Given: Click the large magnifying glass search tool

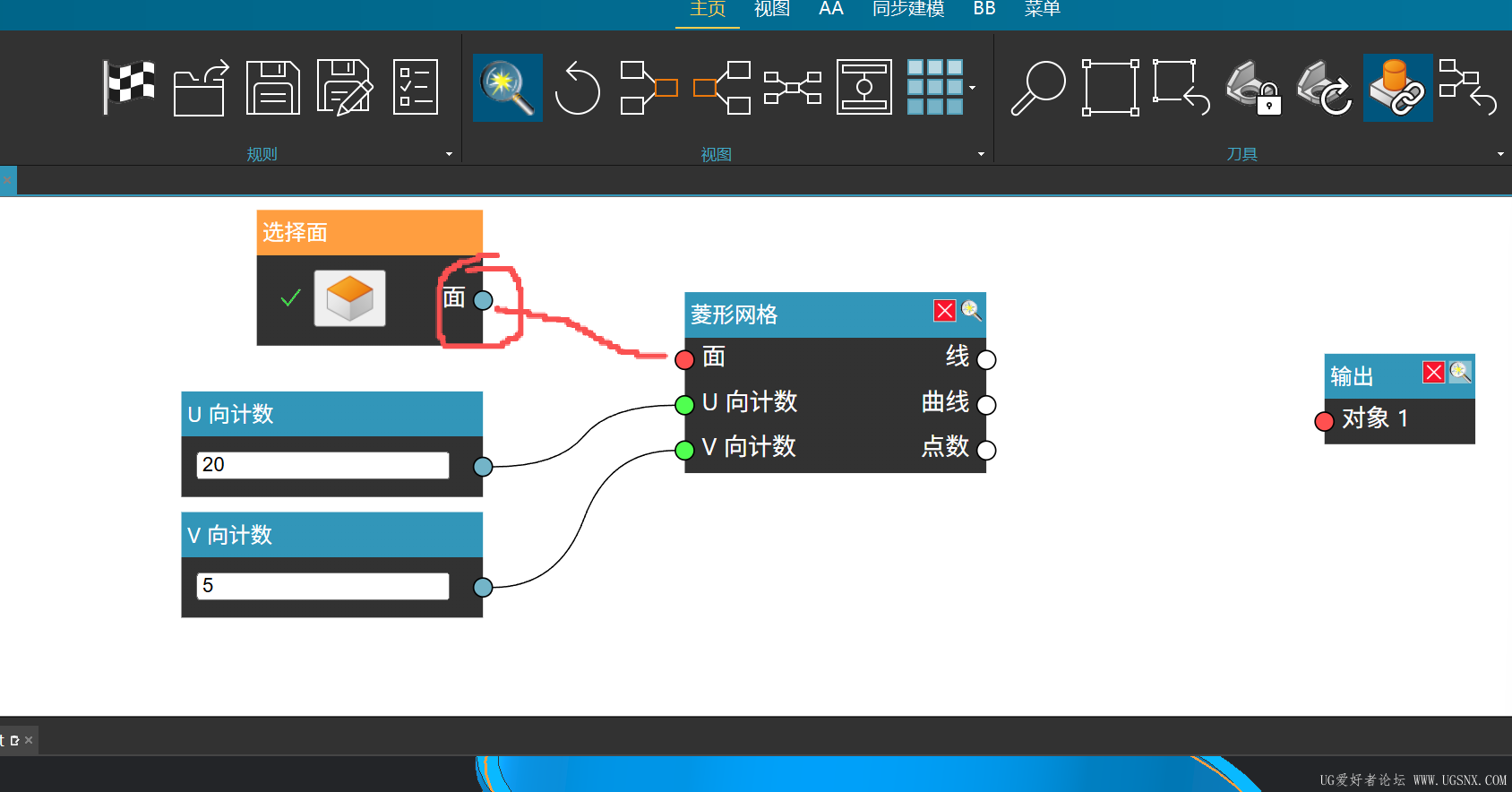Looking at the screenshot, I should (x=1038, y=88).
